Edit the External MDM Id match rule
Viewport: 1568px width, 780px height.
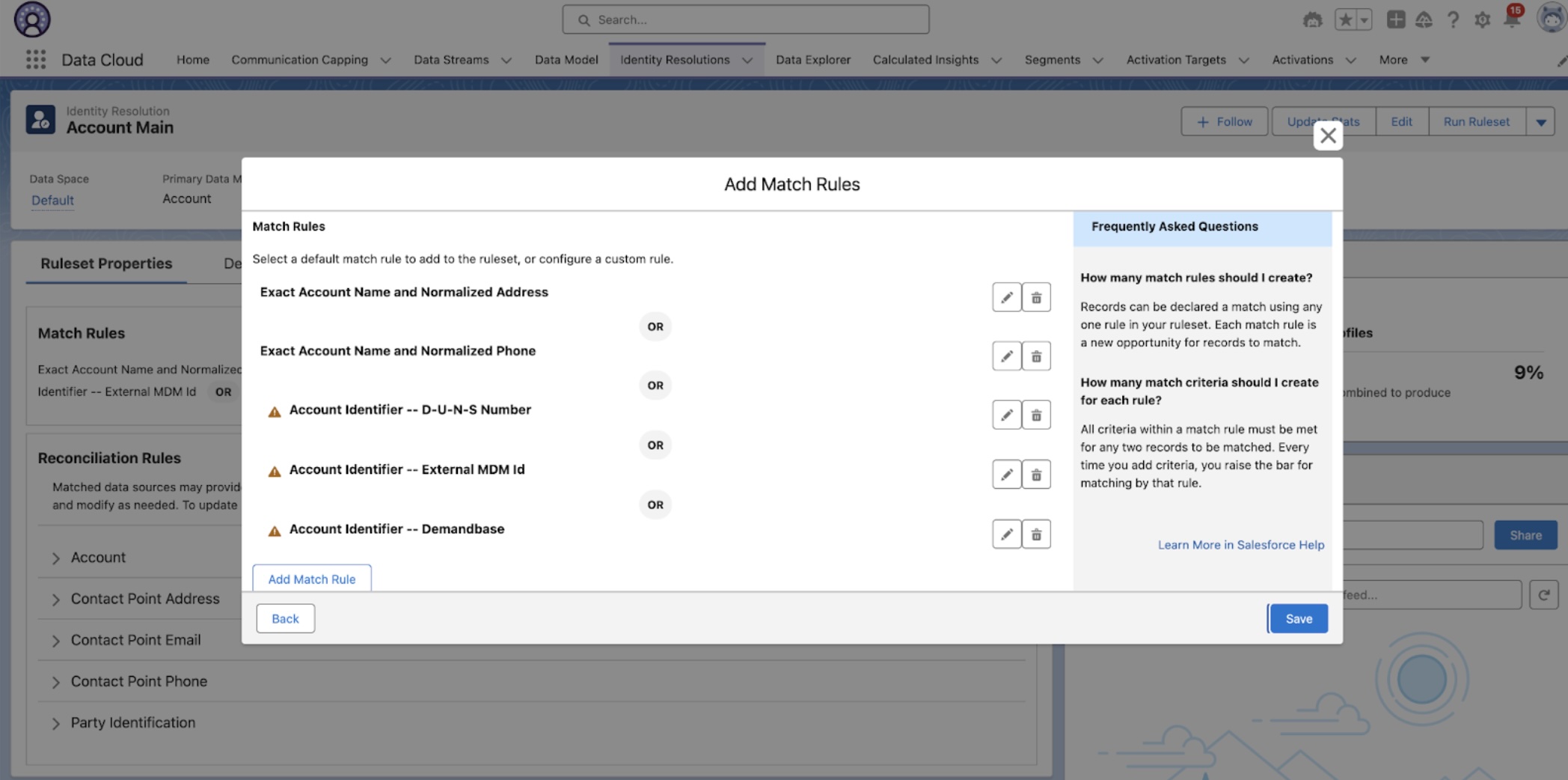[x=1006, y=475]
